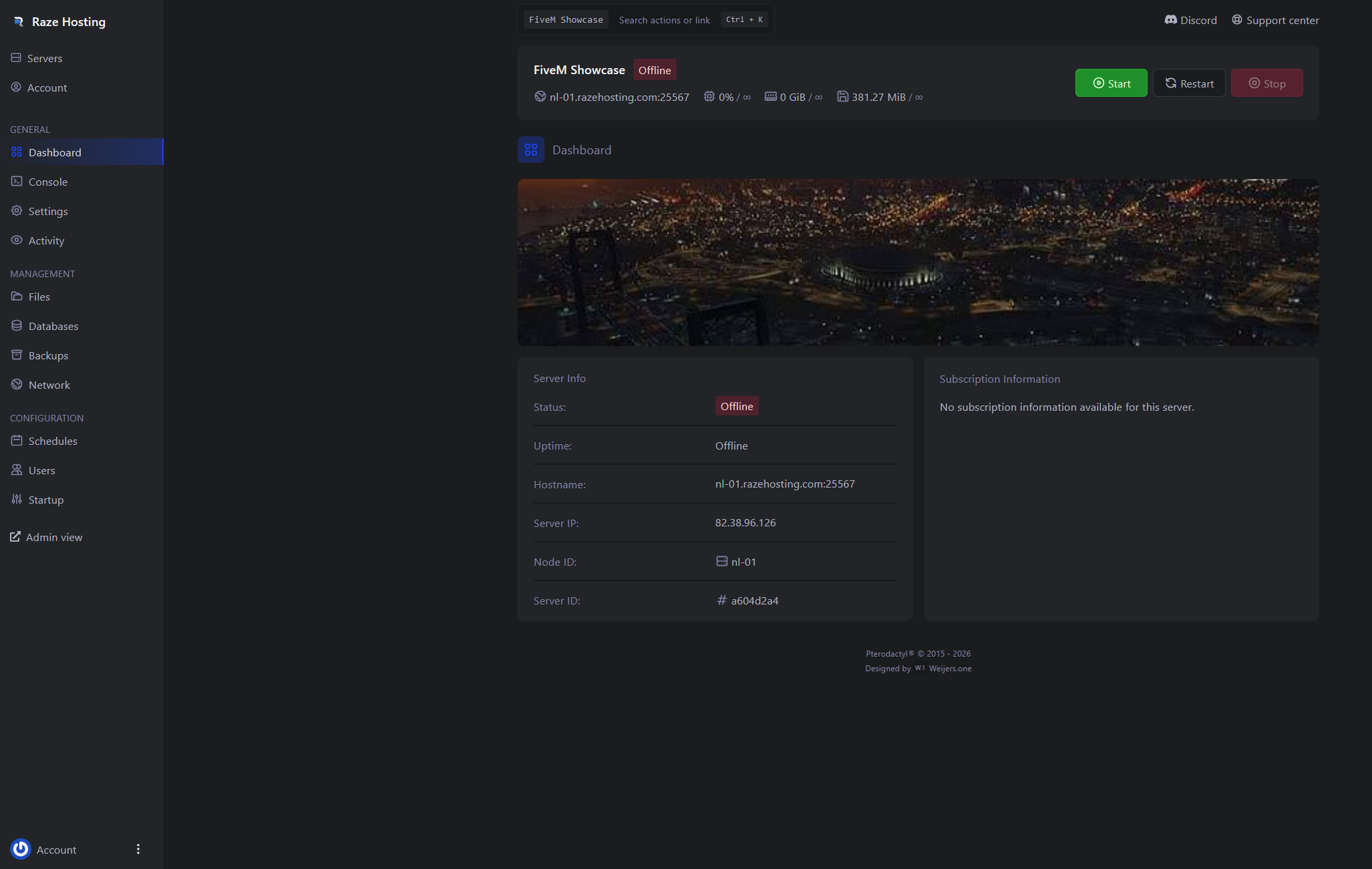Click the globe icon beside server address
Screen dimensions: 1372x869
540,97
